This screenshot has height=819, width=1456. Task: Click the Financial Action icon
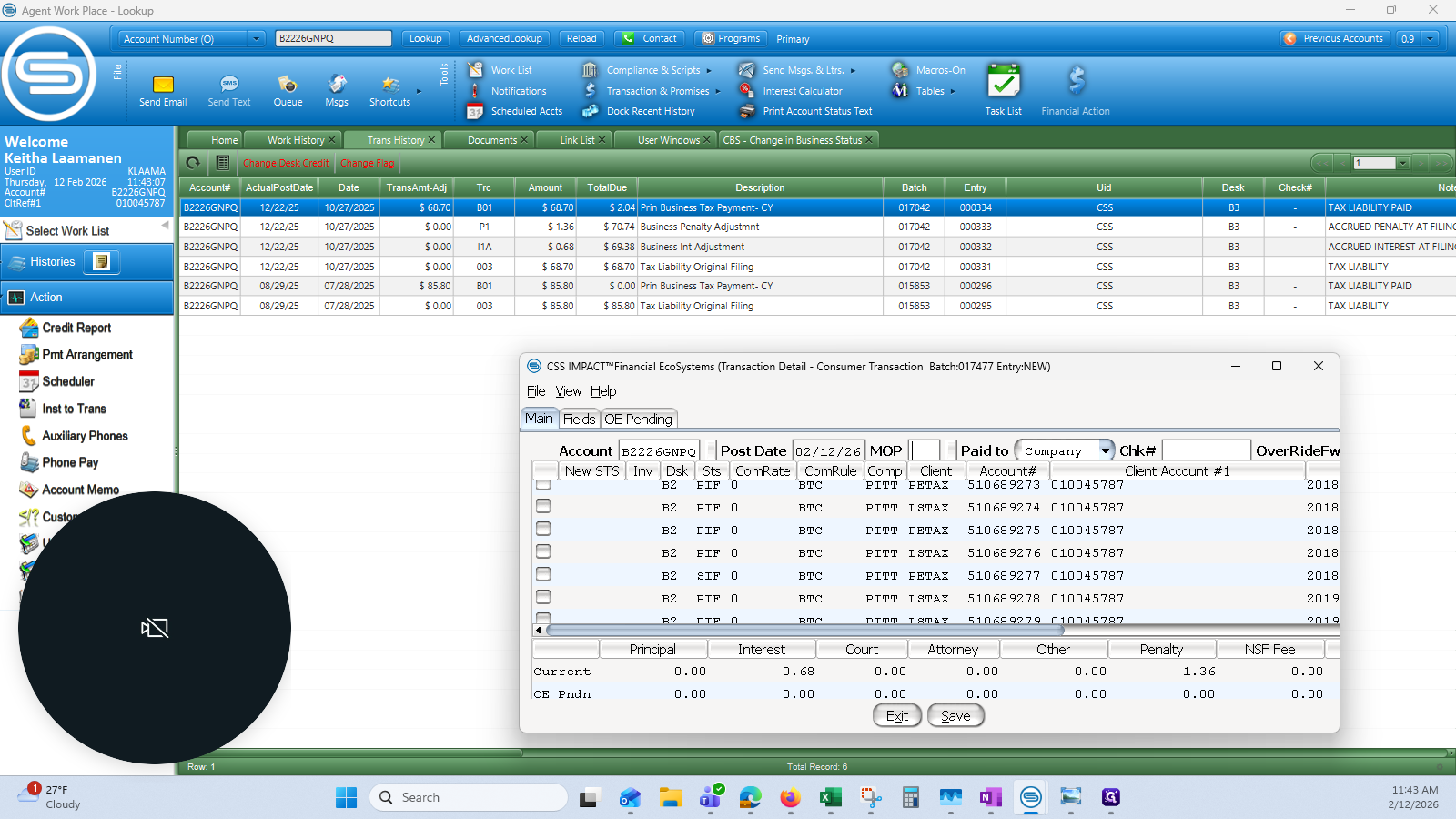point(1076,82)
